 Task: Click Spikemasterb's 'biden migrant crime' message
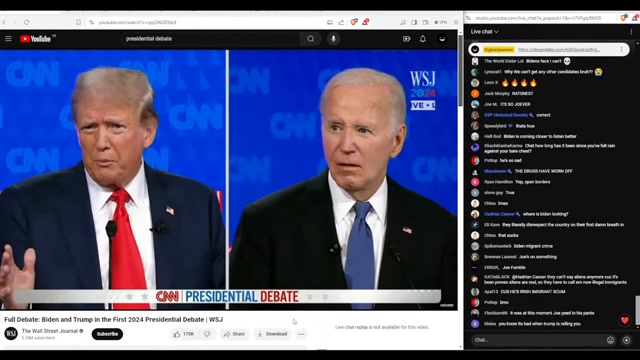[533, 246]
